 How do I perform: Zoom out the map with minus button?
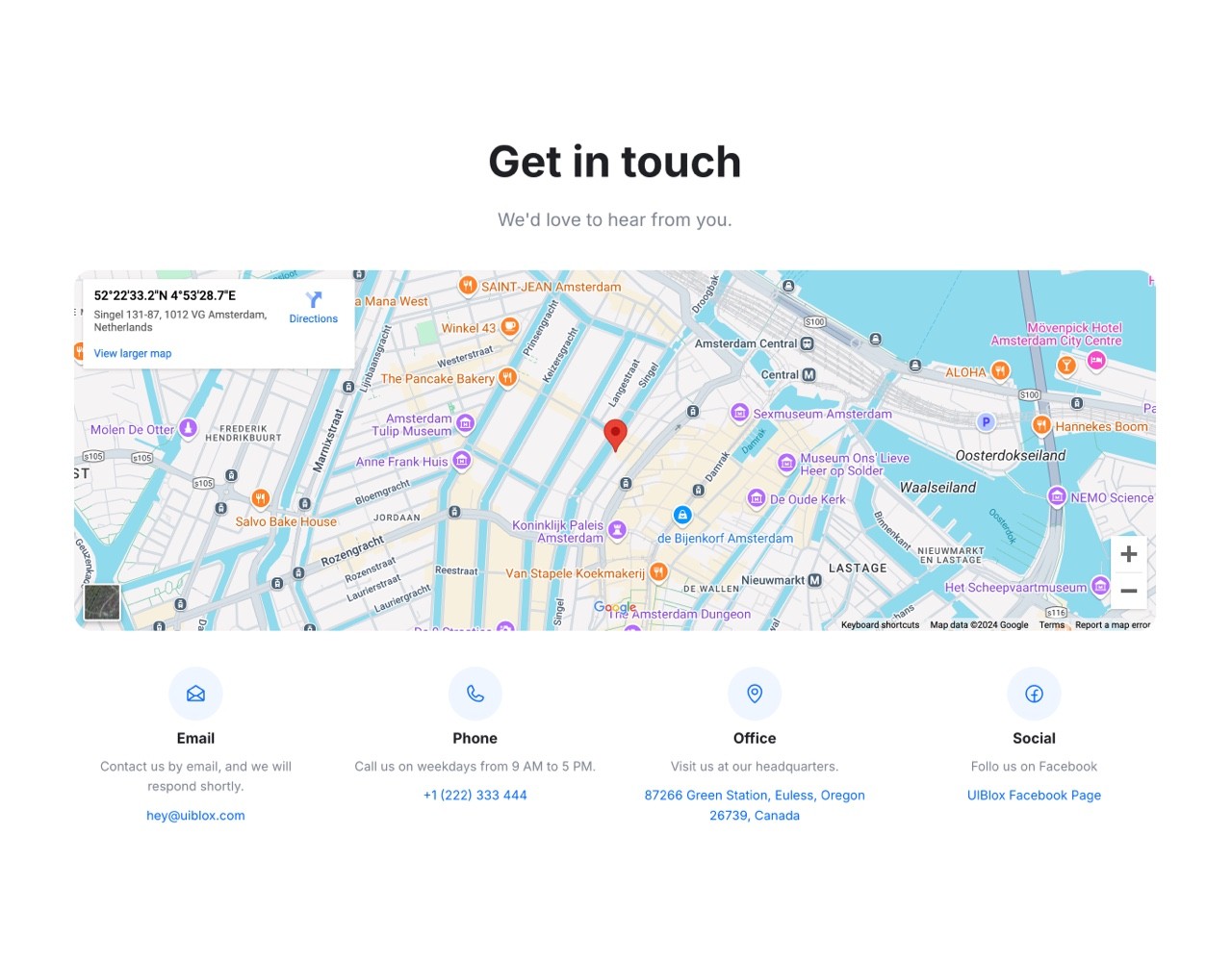[x=1129, y=591]
